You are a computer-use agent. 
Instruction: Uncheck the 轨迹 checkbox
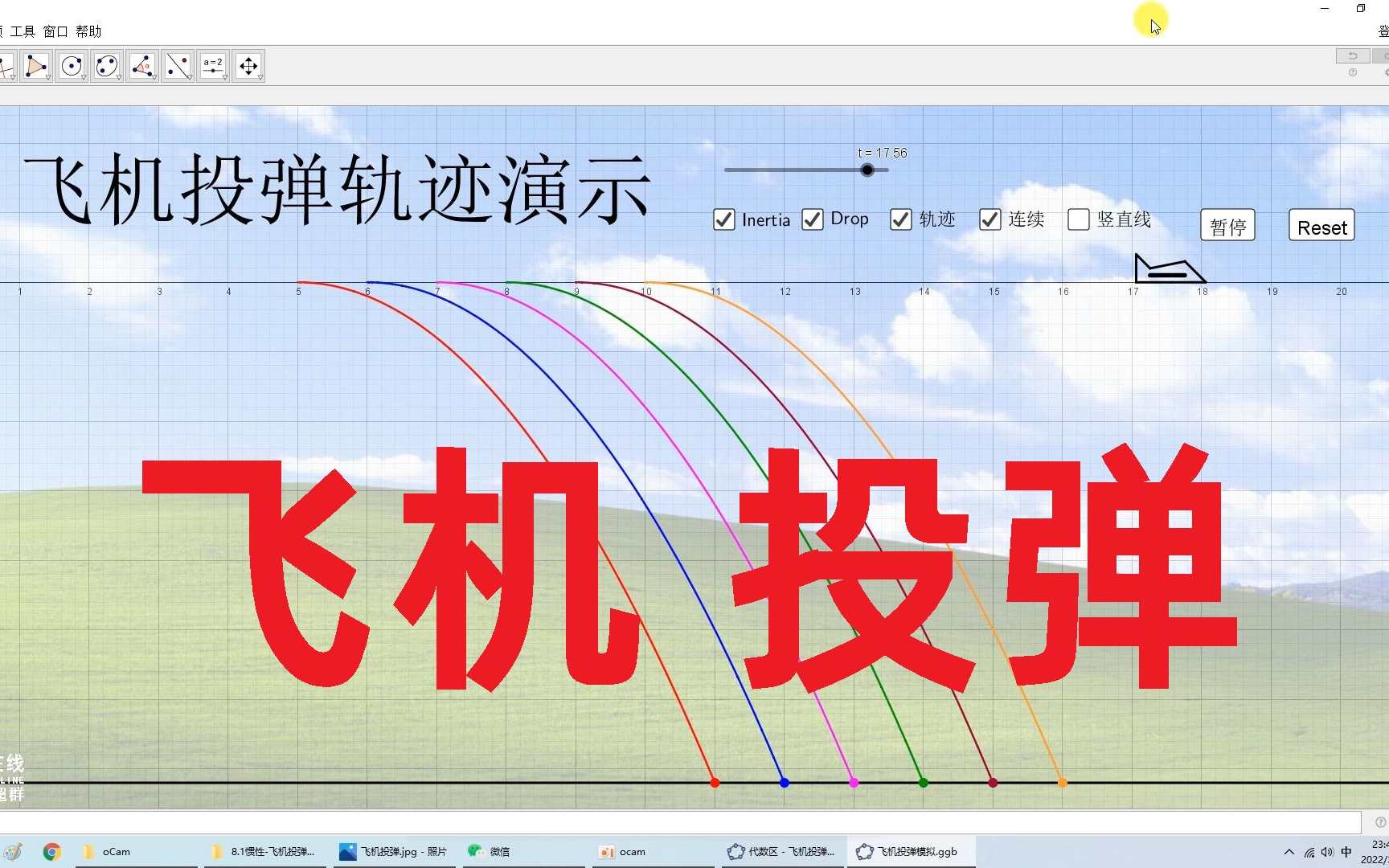(x=901, y=219)
